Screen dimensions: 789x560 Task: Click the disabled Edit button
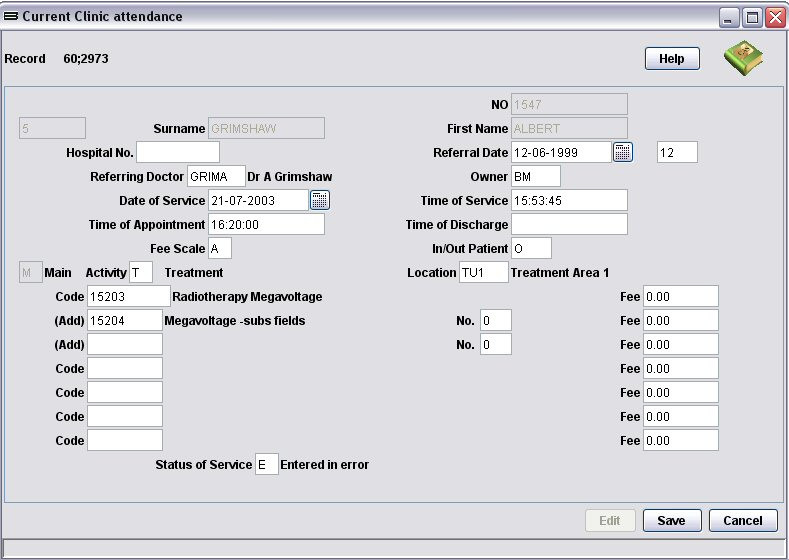(610, 520)
